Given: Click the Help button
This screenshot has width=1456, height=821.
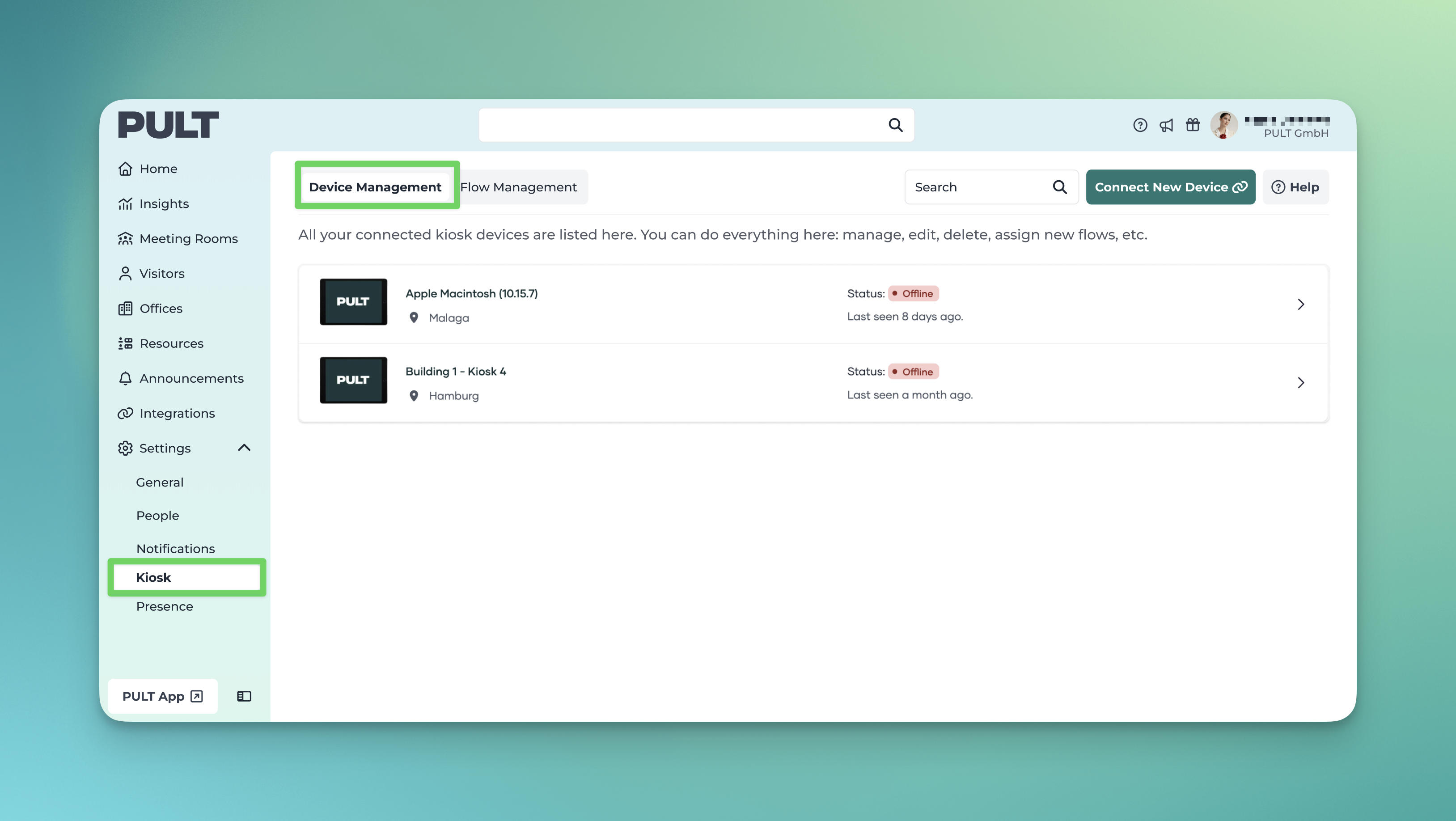Looking at the screenshot, I should (1295, 187).
